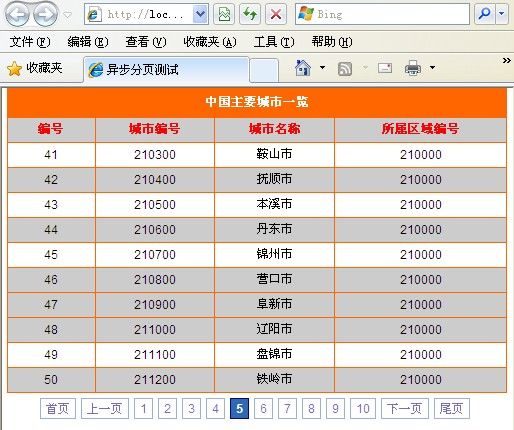Click the RSS feeds icon

(345, 69)
